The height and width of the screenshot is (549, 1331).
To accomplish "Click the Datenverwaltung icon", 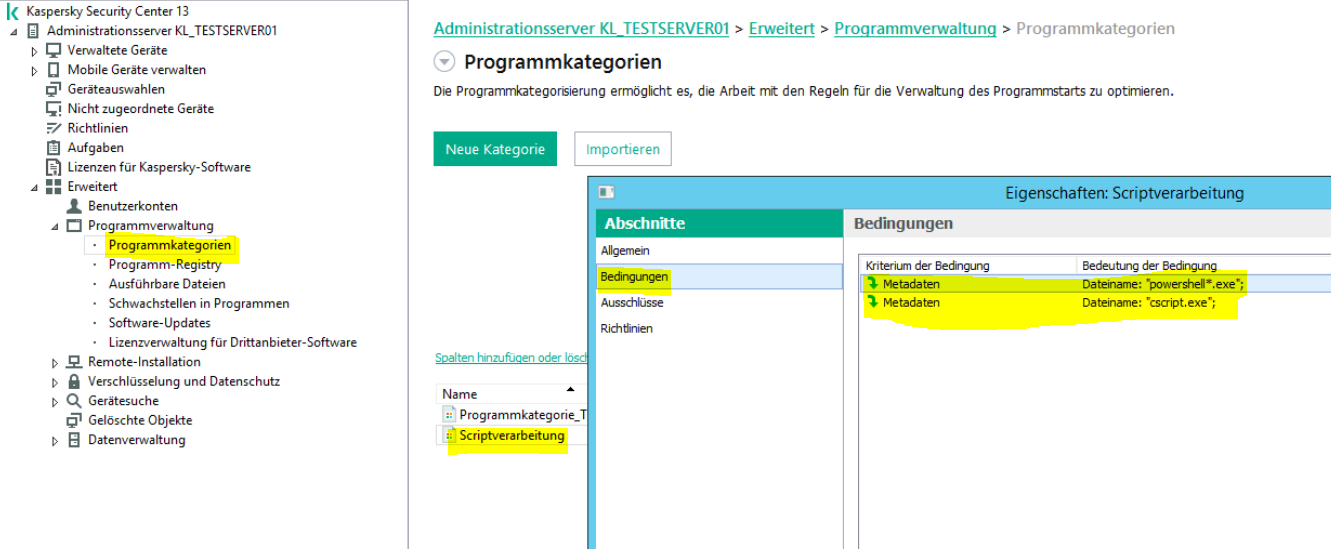I will tap(74, 440).
